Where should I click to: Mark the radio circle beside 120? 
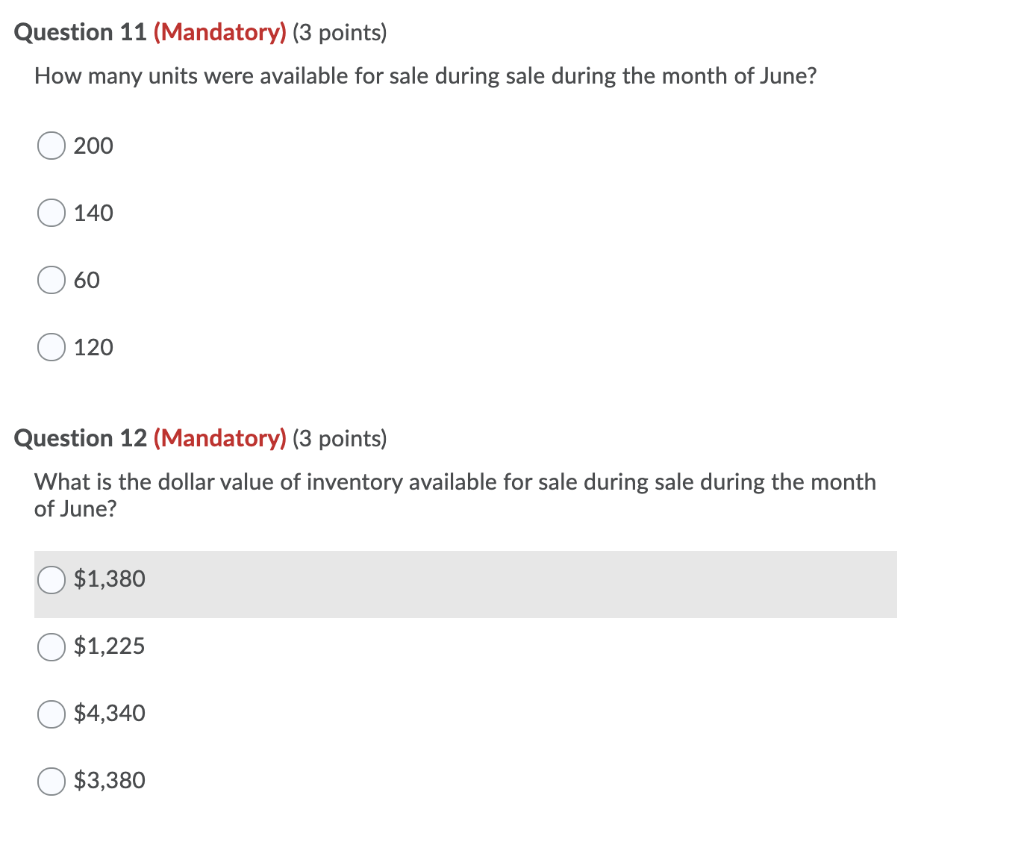51,348
